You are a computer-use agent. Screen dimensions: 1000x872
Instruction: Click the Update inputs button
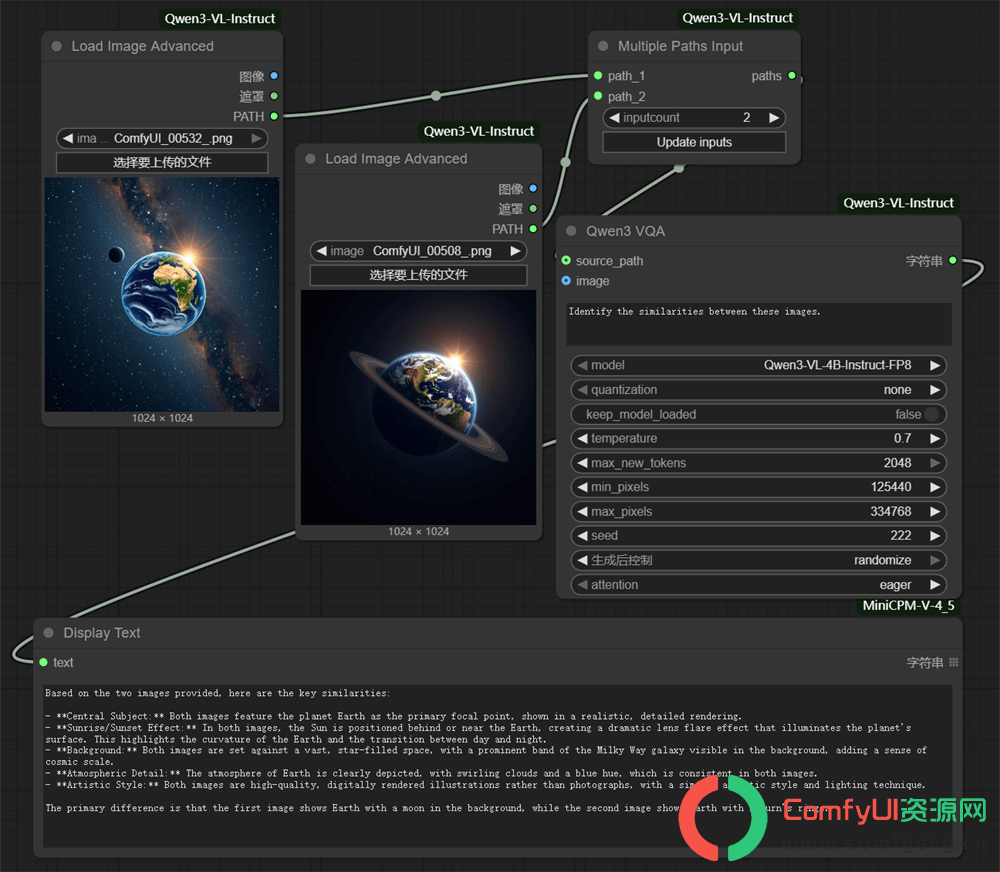tap(694, 142)
